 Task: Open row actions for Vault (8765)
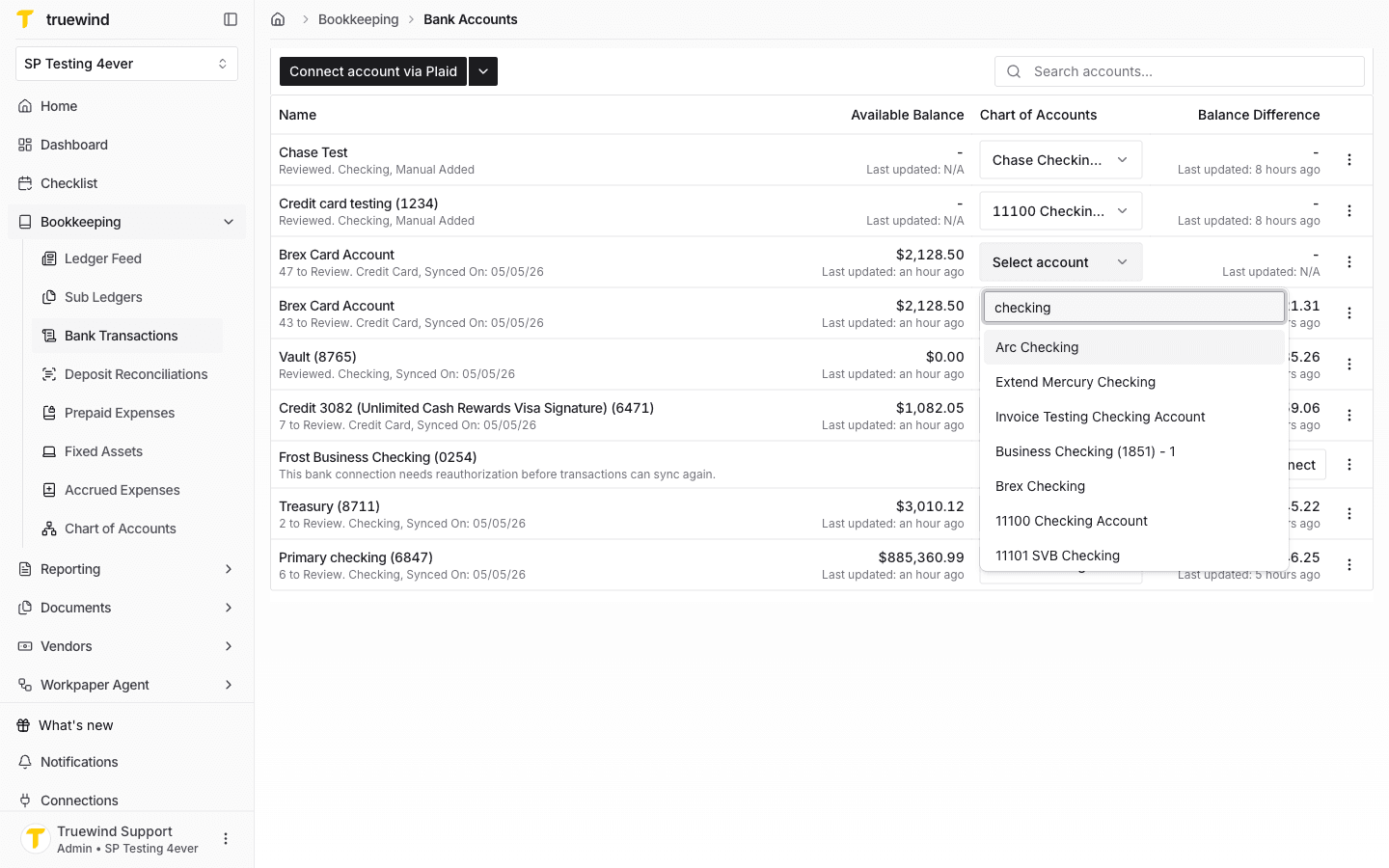pos(1349,365)
